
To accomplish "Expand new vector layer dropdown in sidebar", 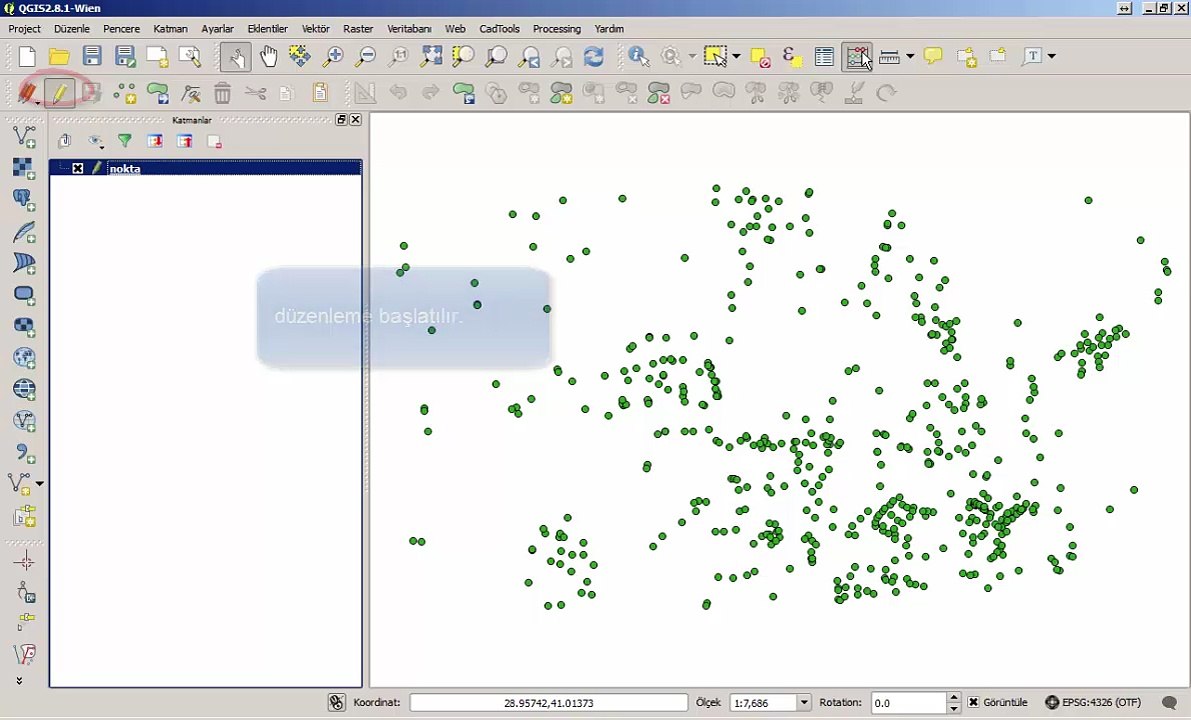I will [x=39, y=483].
